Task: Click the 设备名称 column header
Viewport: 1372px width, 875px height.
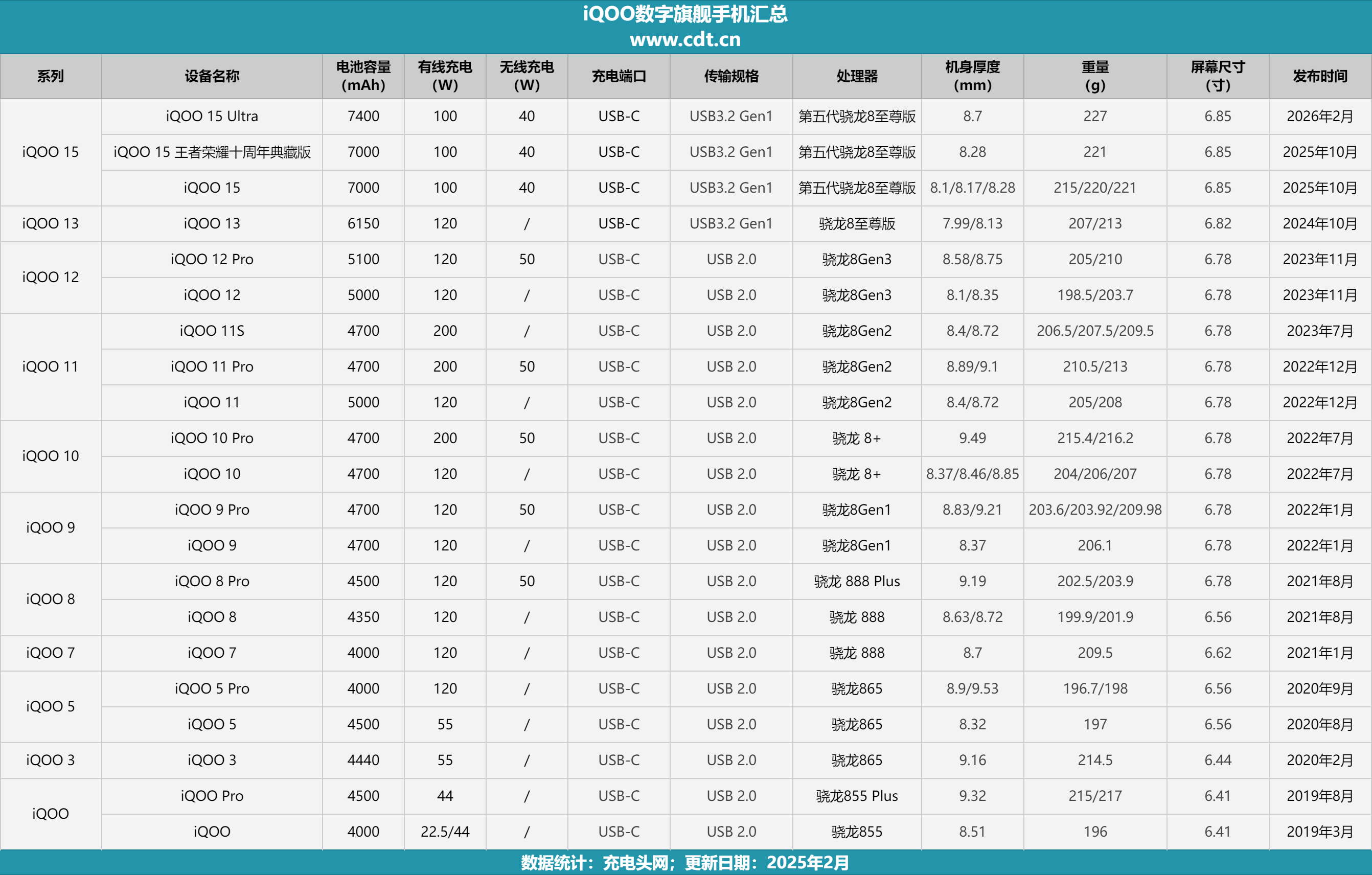Action: coord(212,76)
